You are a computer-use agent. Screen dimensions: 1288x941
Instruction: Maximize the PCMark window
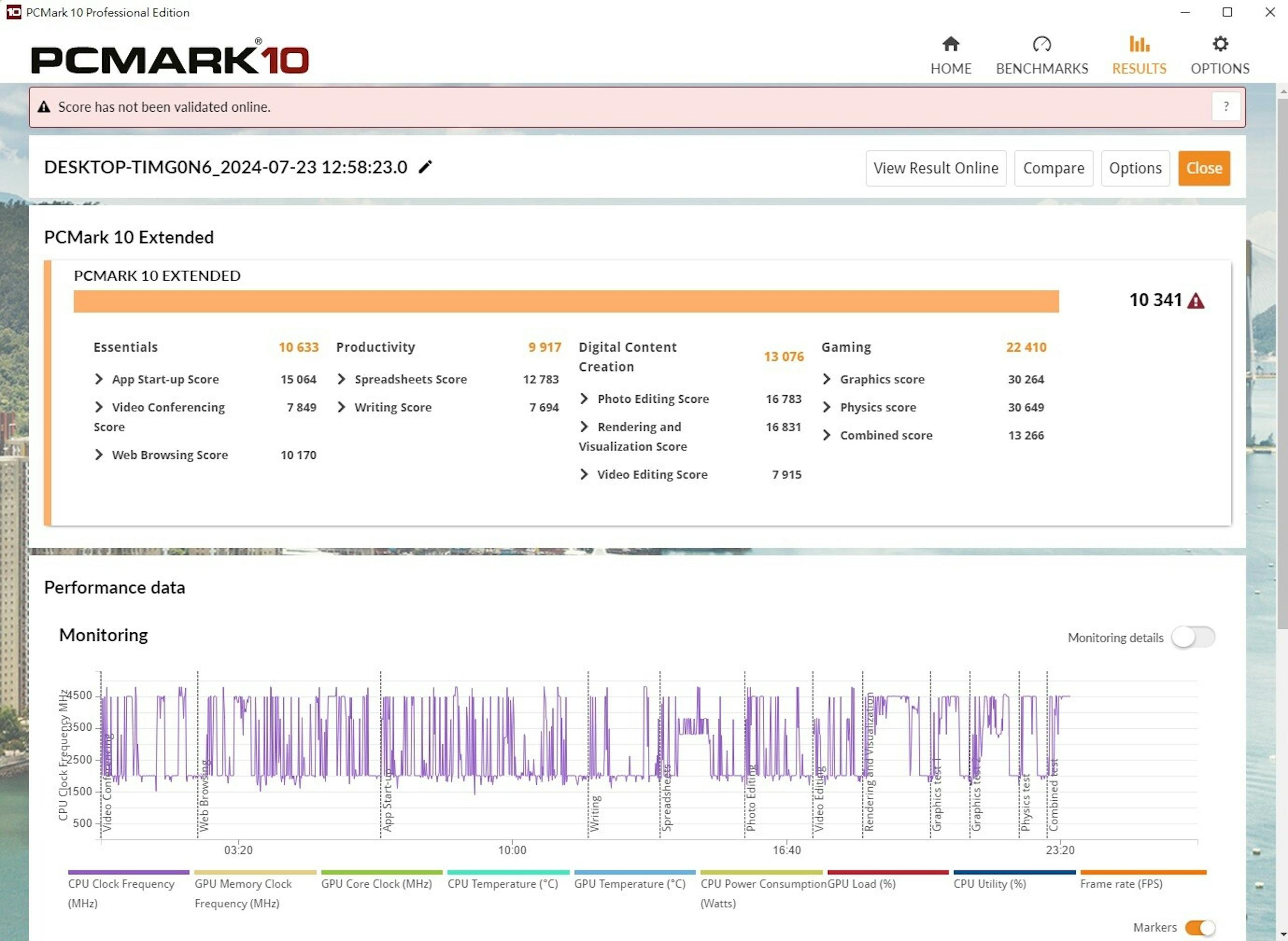(x=1227, y=12)
